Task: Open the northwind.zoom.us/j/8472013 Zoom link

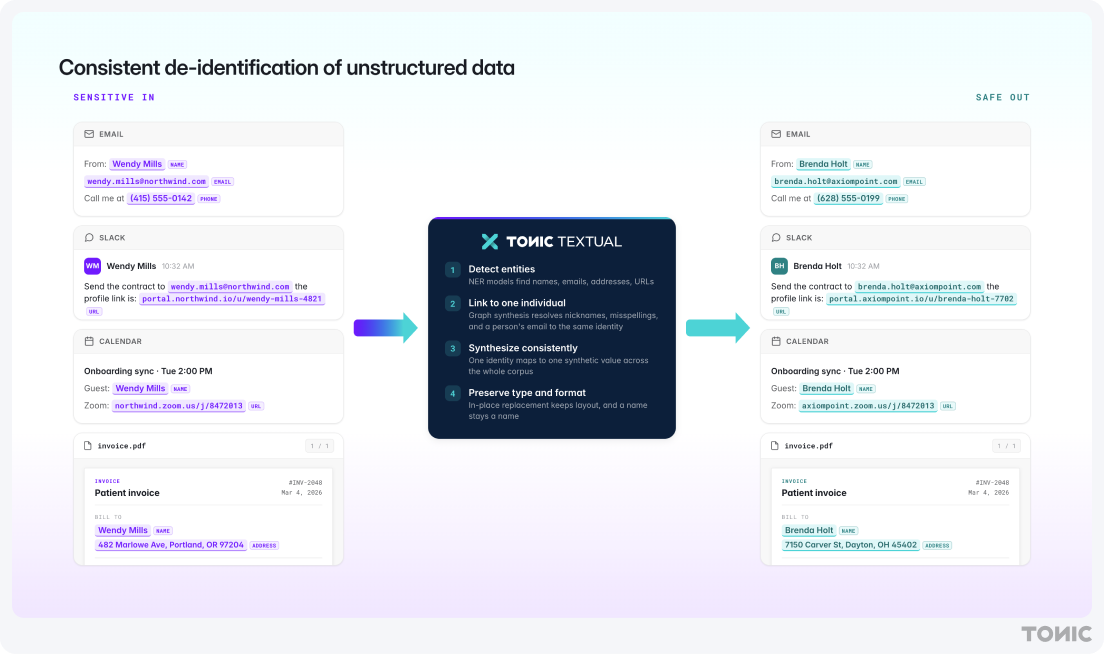Action: click(x=179, y=406)
